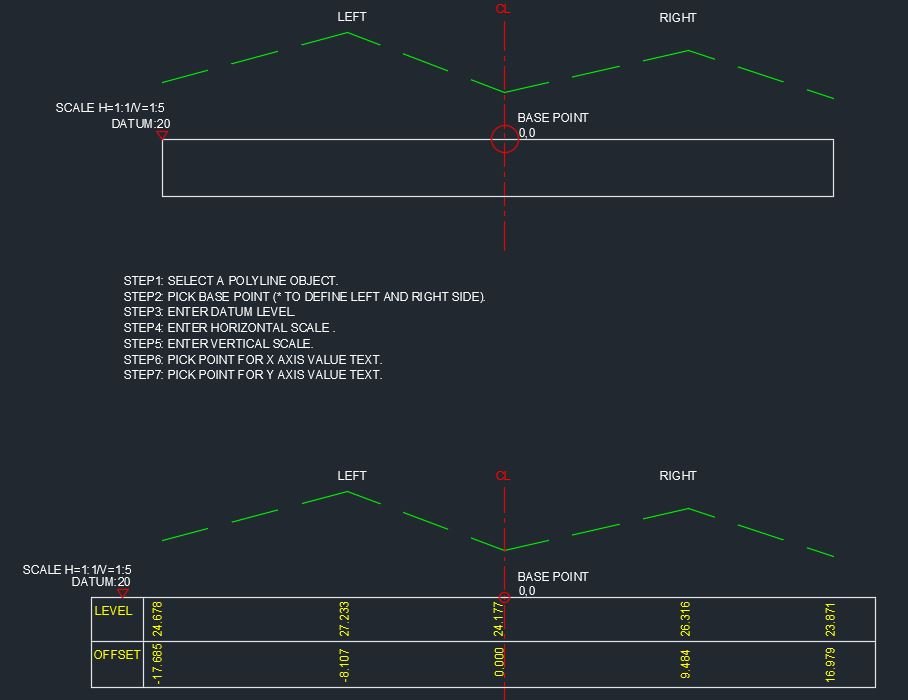Click the LEVEL row header cell
This screenshot has height=700, width=908.
113,610
